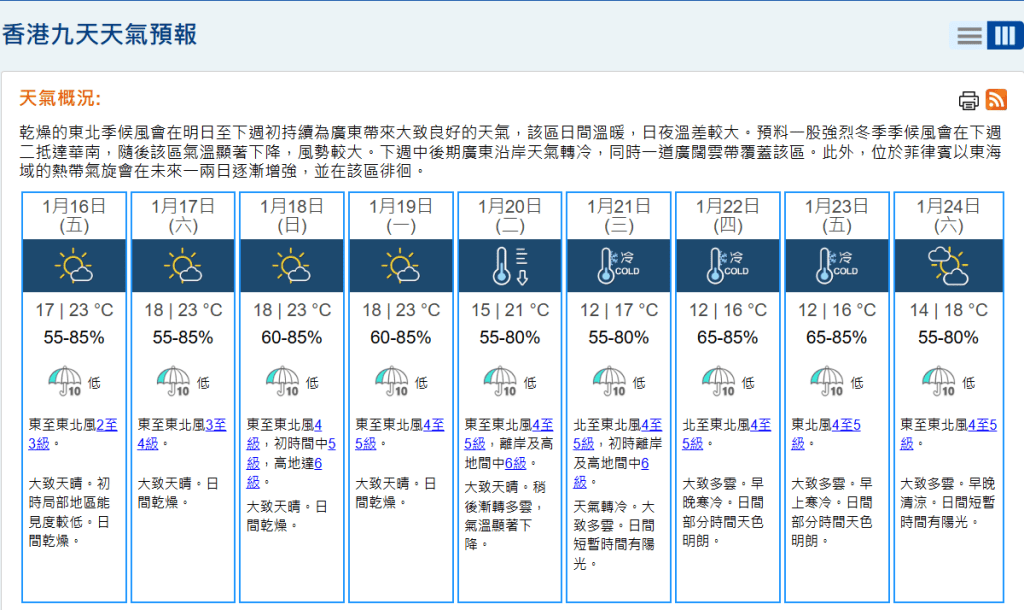Click the umbrella rain probability icon for 1月17日
Viewport: 1024px width, 610px height.
tap(173, 381)
